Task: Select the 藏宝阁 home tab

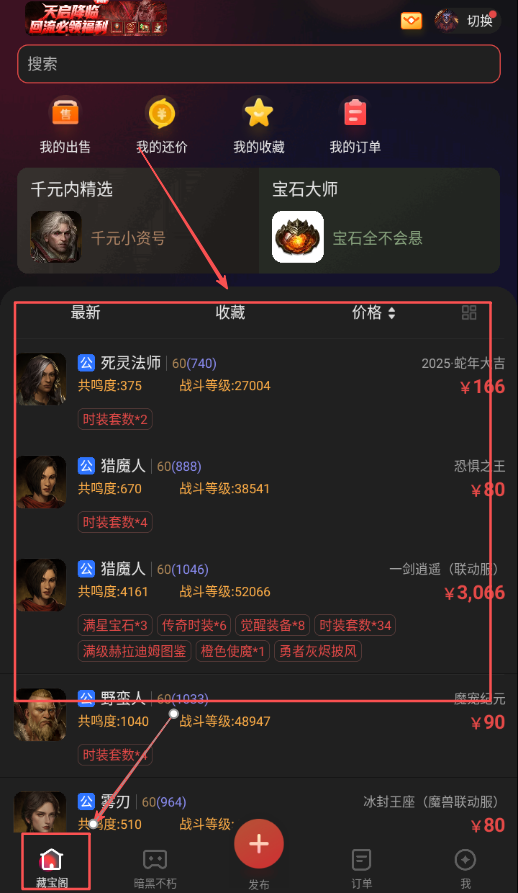Action: click(x=52, y=868)
